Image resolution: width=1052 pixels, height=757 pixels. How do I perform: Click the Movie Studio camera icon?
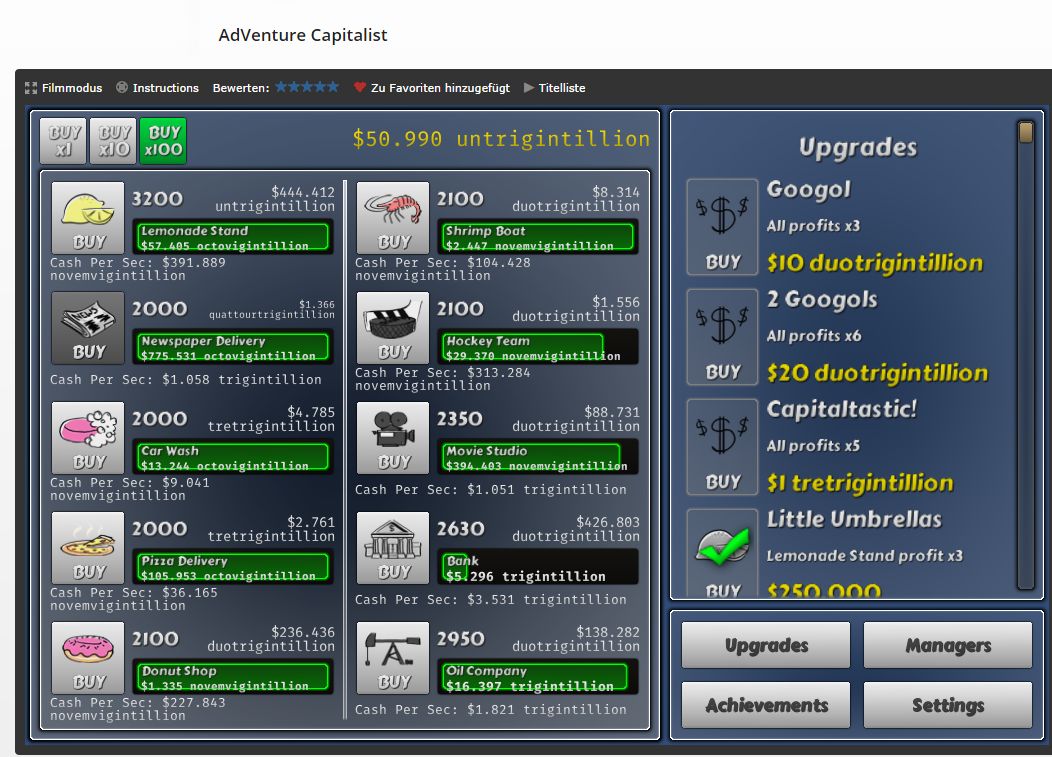393,437
